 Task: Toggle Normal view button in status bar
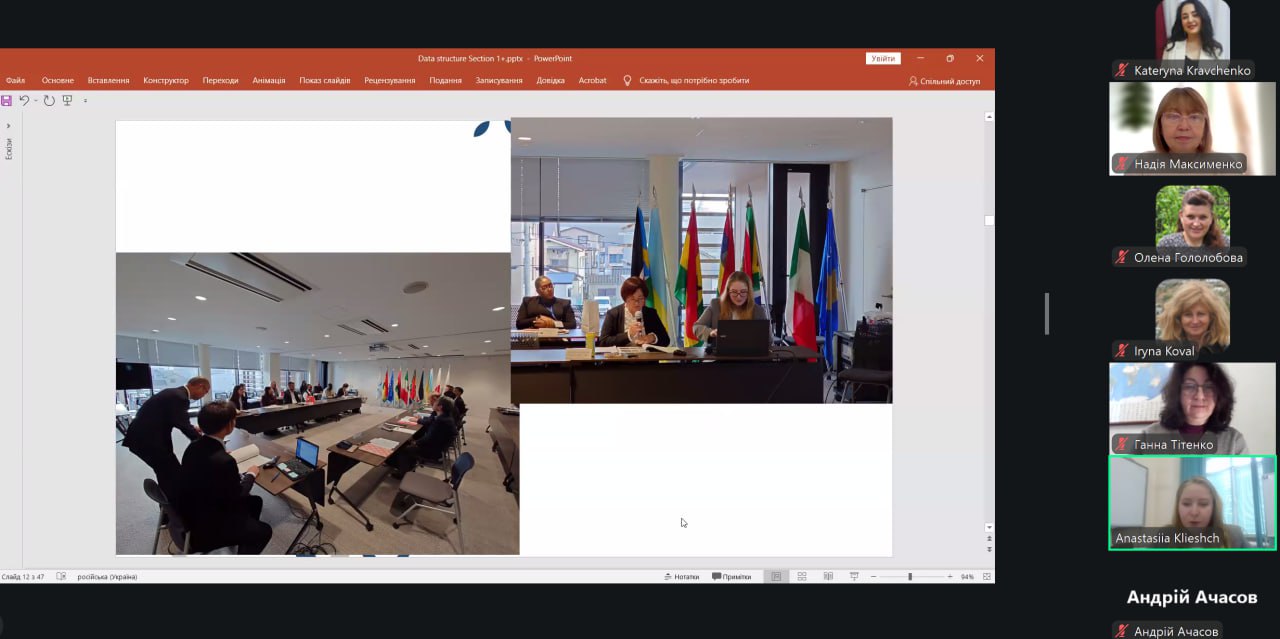click(x=775, y=577)
